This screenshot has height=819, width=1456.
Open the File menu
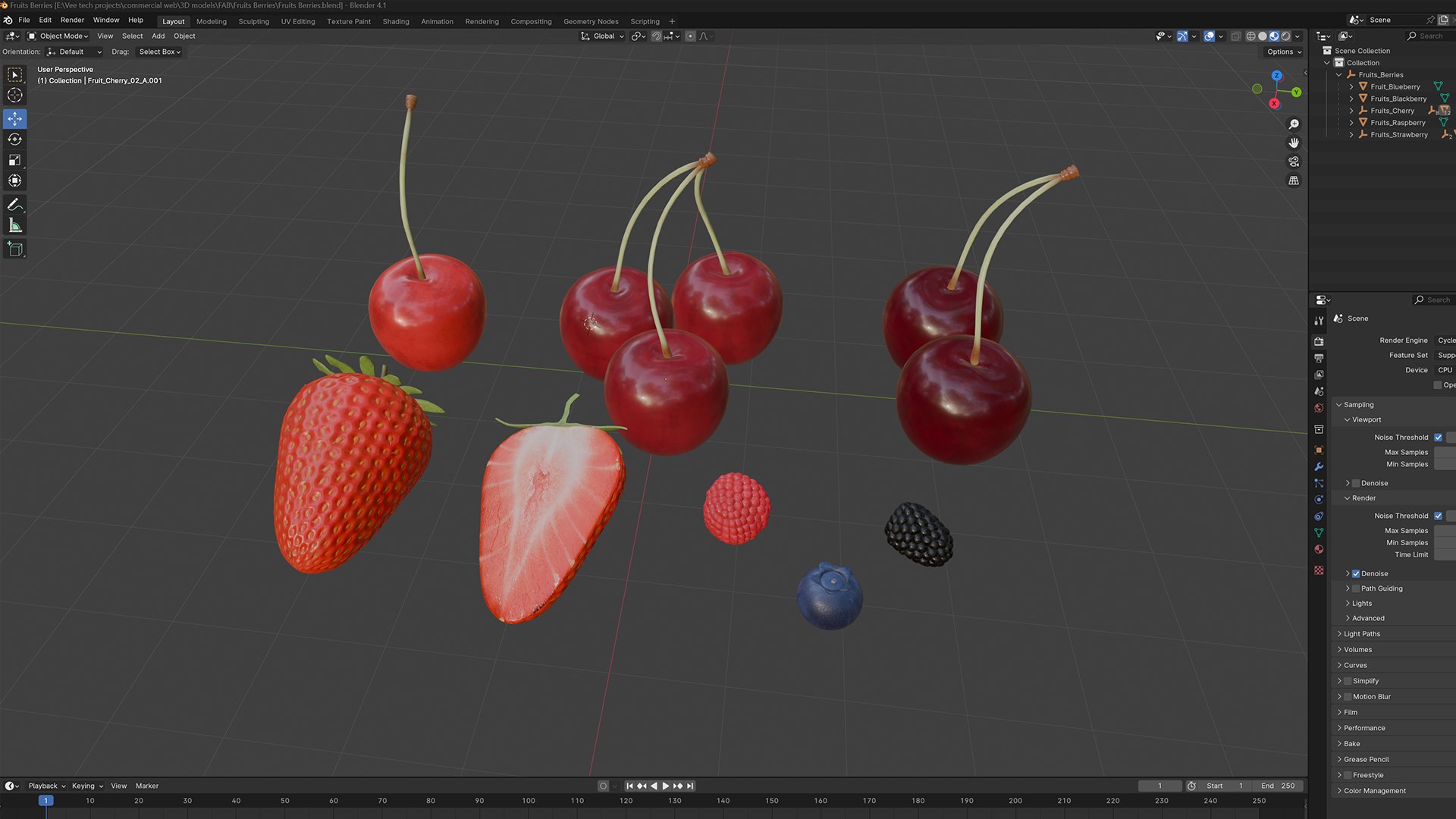24,20
